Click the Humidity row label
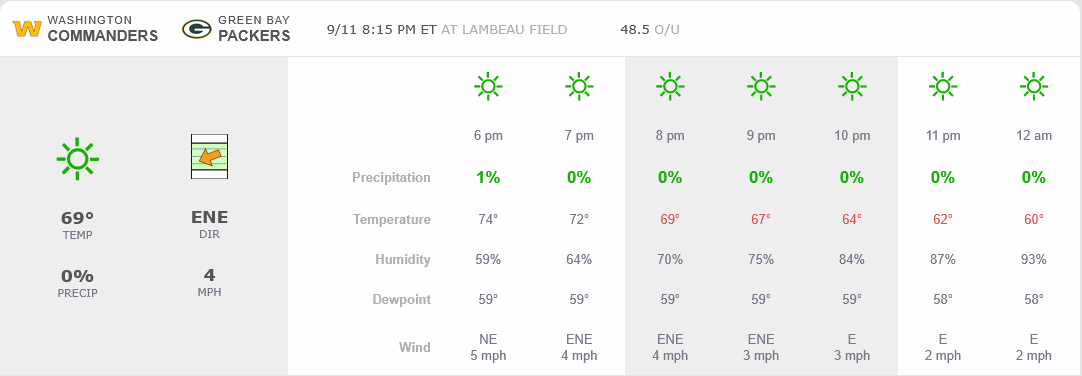The width and height of the screenshot is (1082, 376). (x=403, y=259)
